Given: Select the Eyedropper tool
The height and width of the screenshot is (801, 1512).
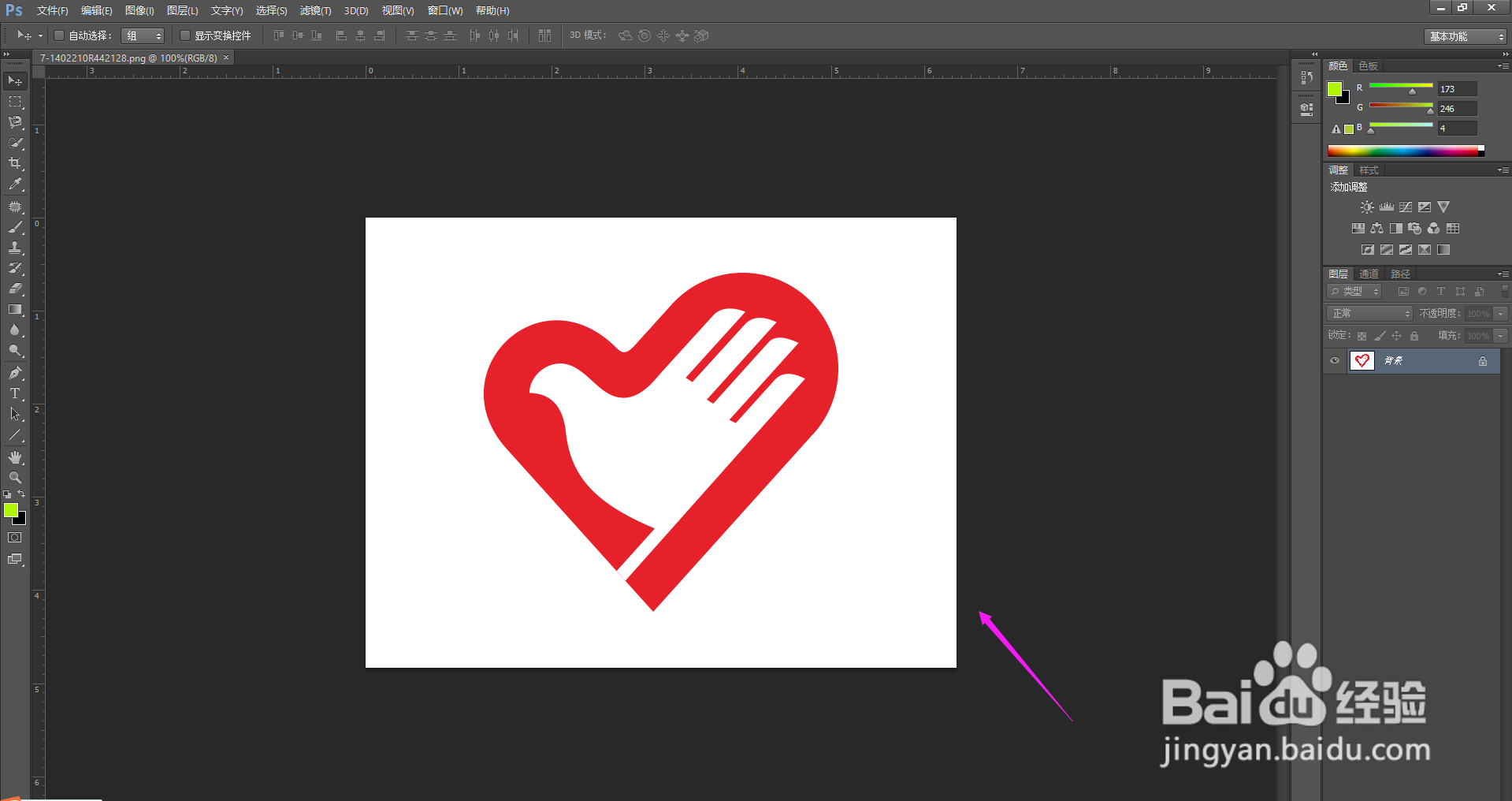Looking at the screenshot, I should [15, 184].
